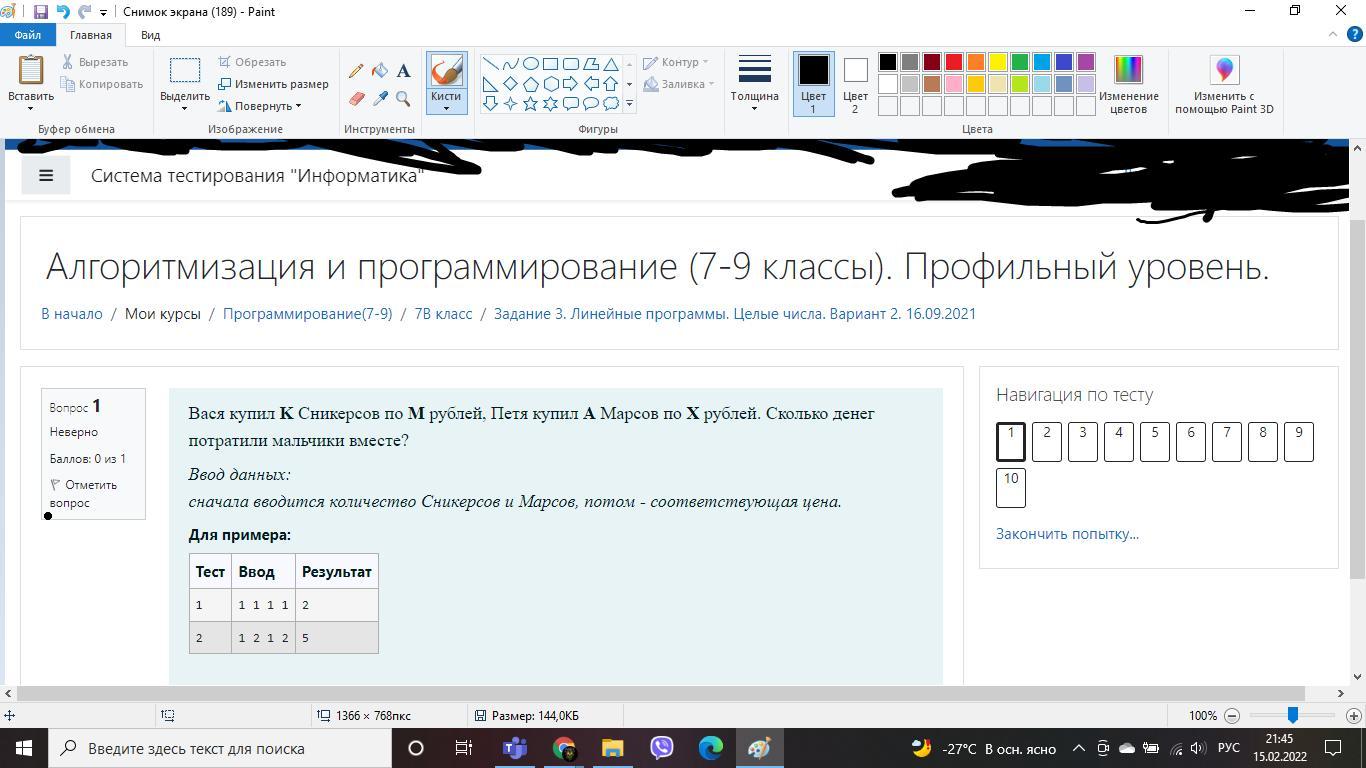The width and height of the screenshot is (1366, 768).
Task: Pick the yellow color swatch
Action: tap(998, 62)
